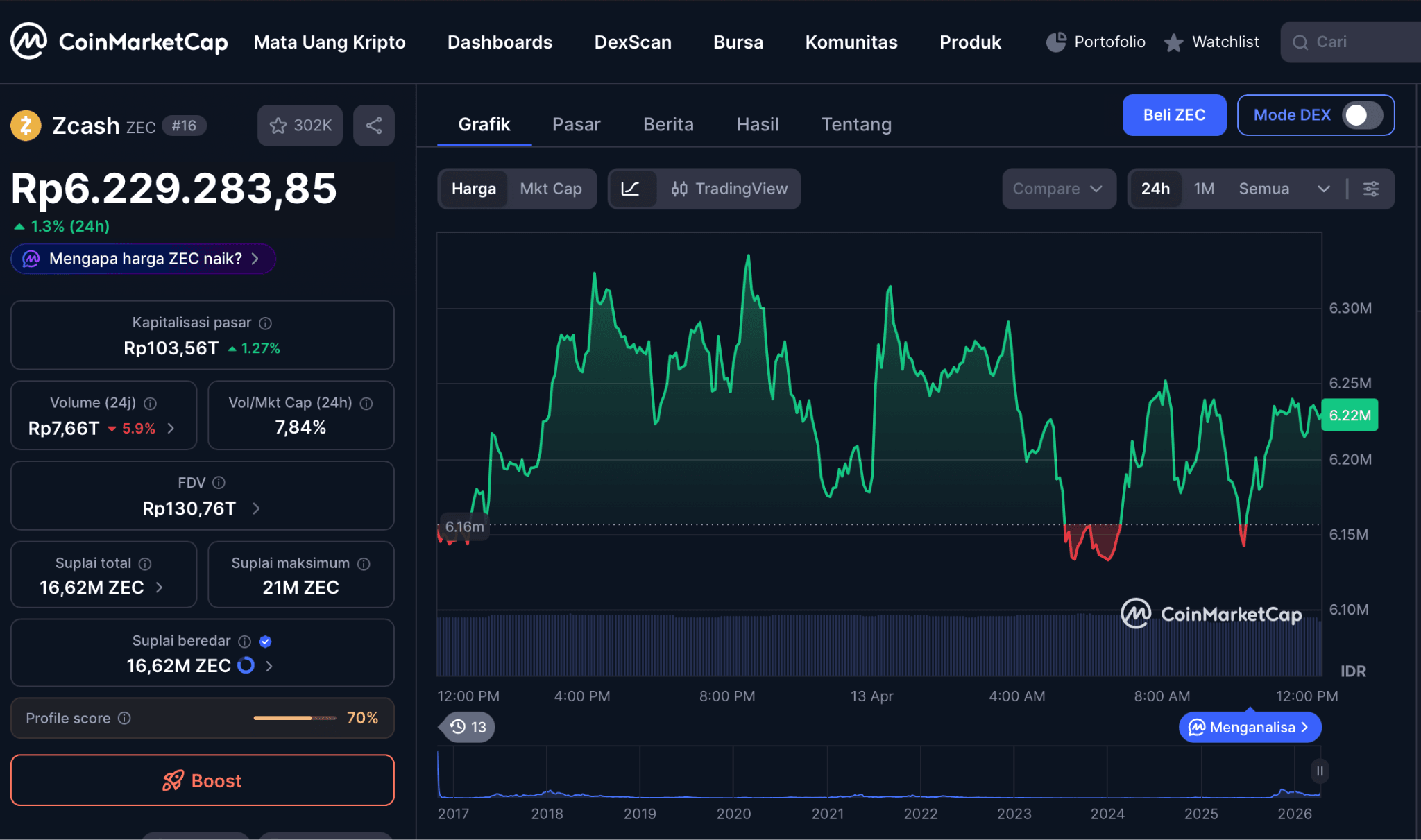Screen dimensions: 1421x840
Task: Click the pause icon on the timeline minimap
Action: pyautogui.click(x=1319, y=771)
